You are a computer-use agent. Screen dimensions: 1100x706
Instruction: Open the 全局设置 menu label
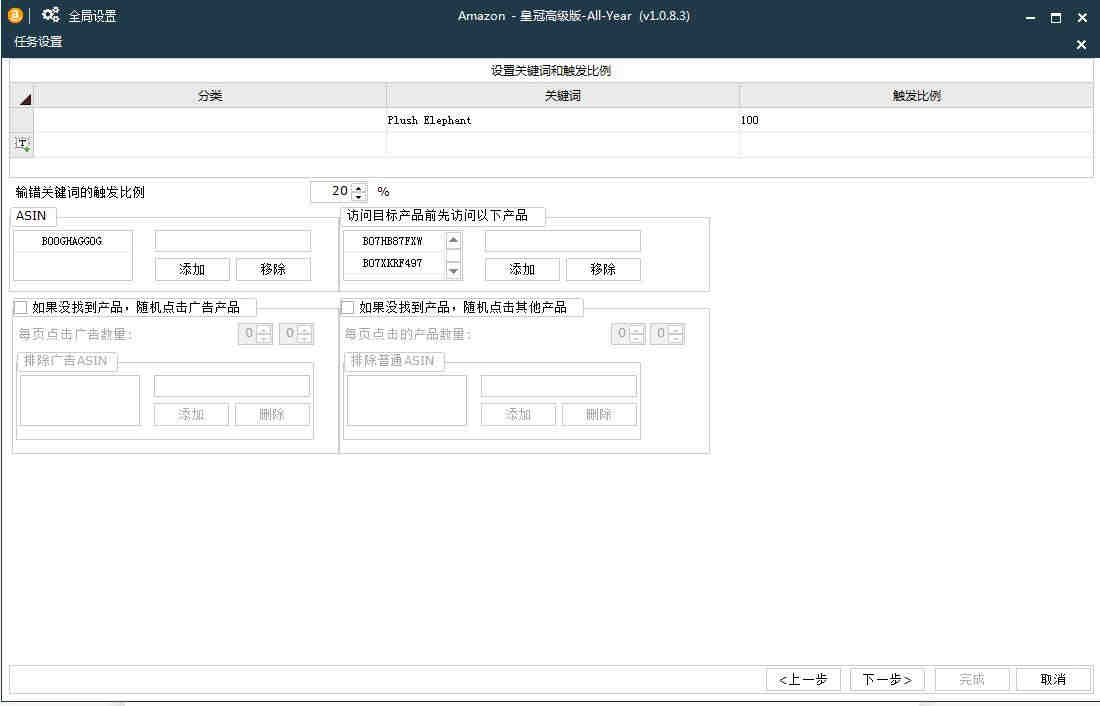92,15
